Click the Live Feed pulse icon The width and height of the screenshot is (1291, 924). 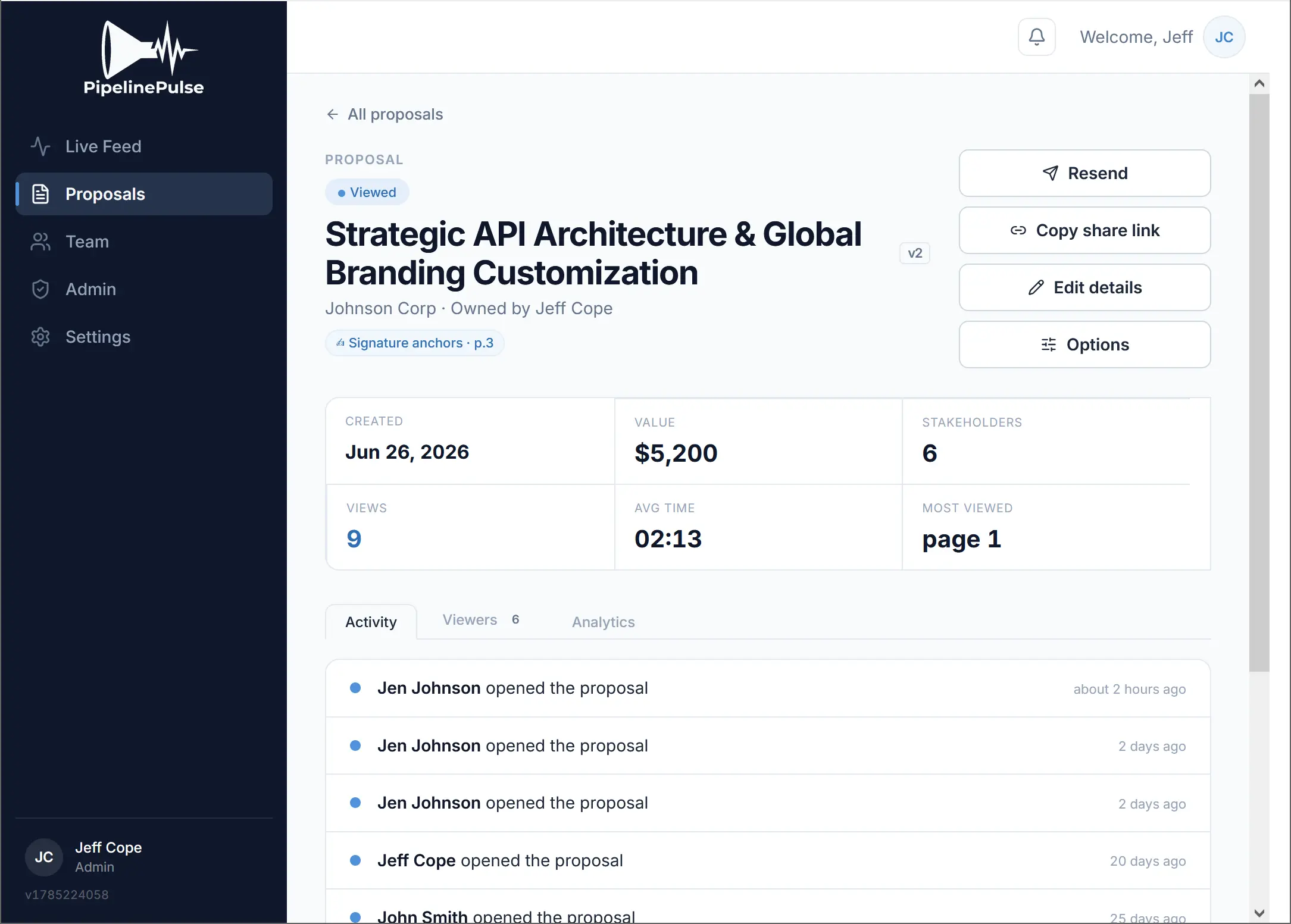click(40, 146)
